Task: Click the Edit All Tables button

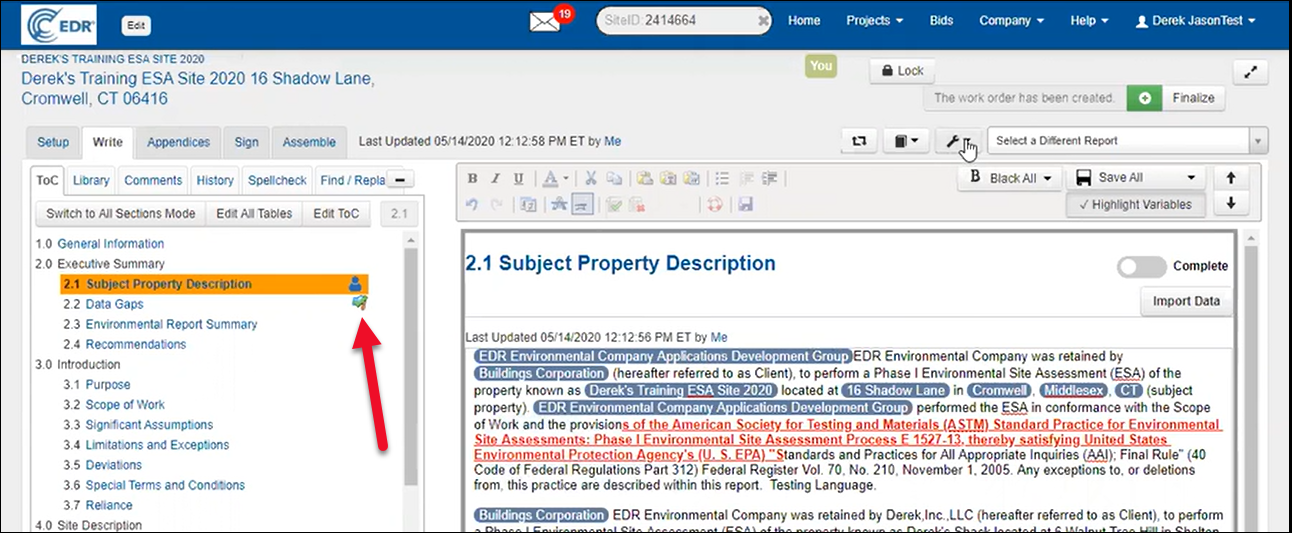Action: point(254,214)
